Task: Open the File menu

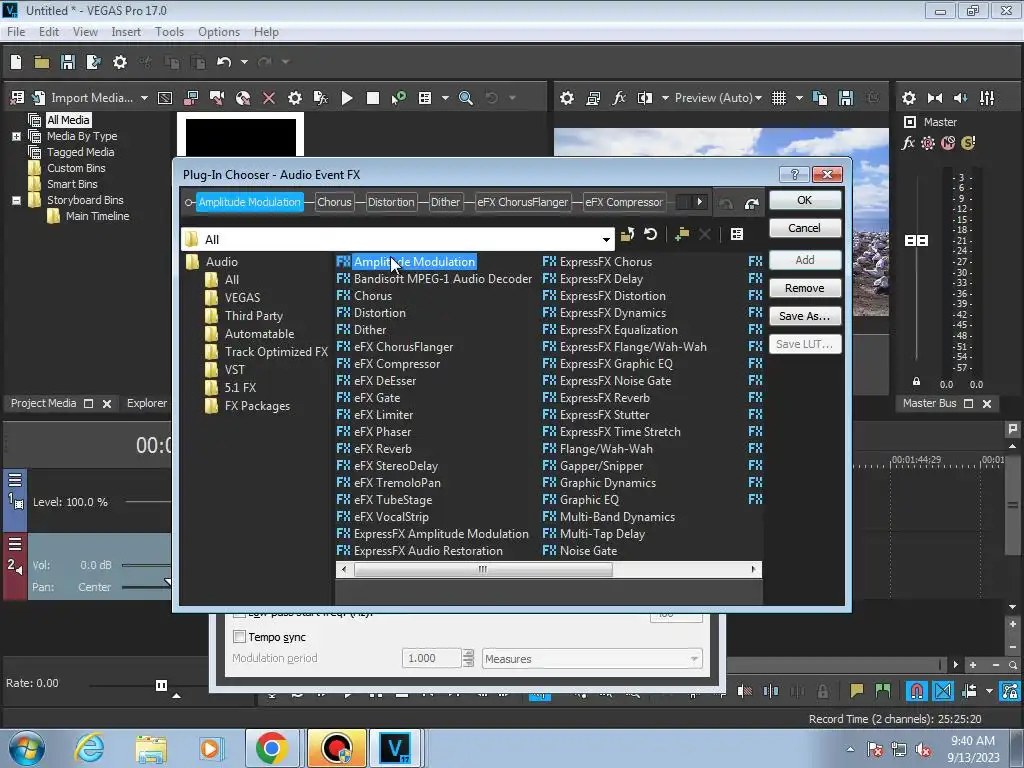Action: point(16,31)
